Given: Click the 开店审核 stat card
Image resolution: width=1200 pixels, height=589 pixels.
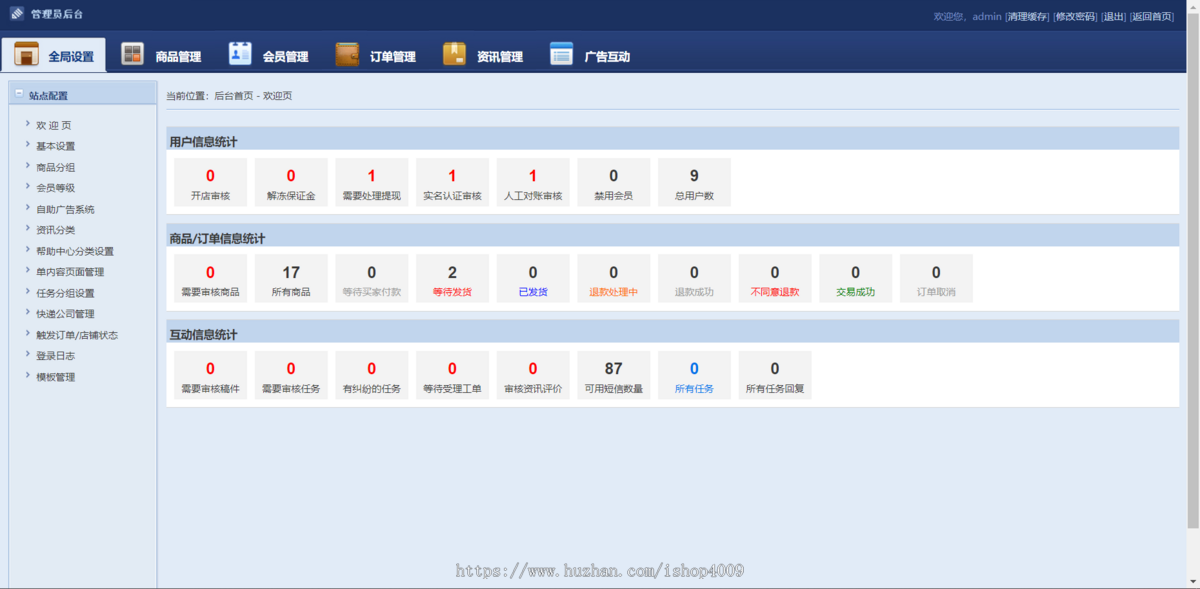Looking at the screenshot, I should tap(210, 182).
